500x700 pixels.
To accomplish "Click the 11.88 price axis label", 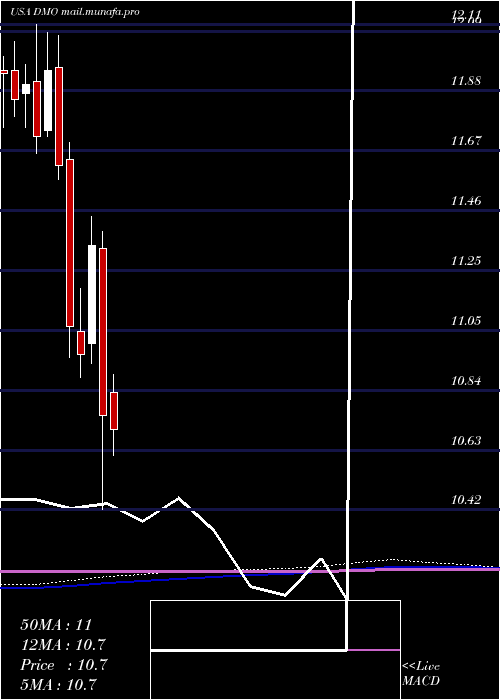I will (x=466, y=81).
